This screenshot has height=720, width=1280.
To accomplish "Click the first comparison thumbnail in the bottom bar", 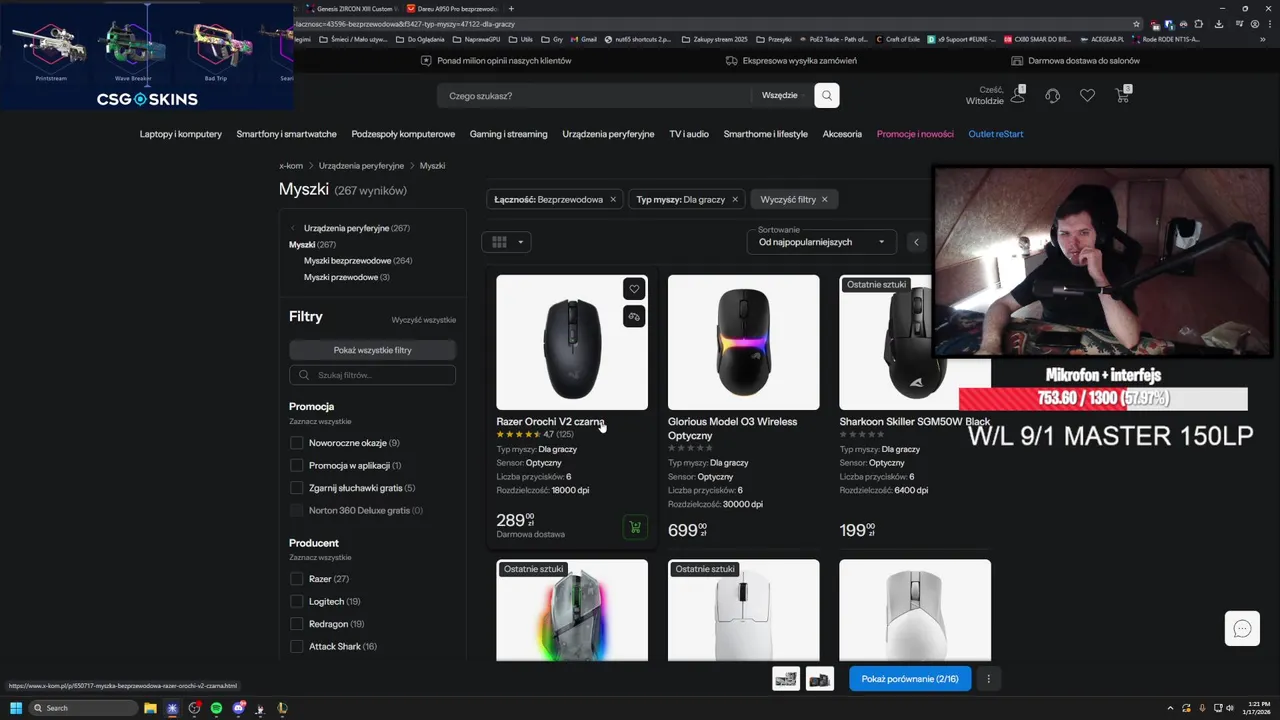I will pos(786,679).
